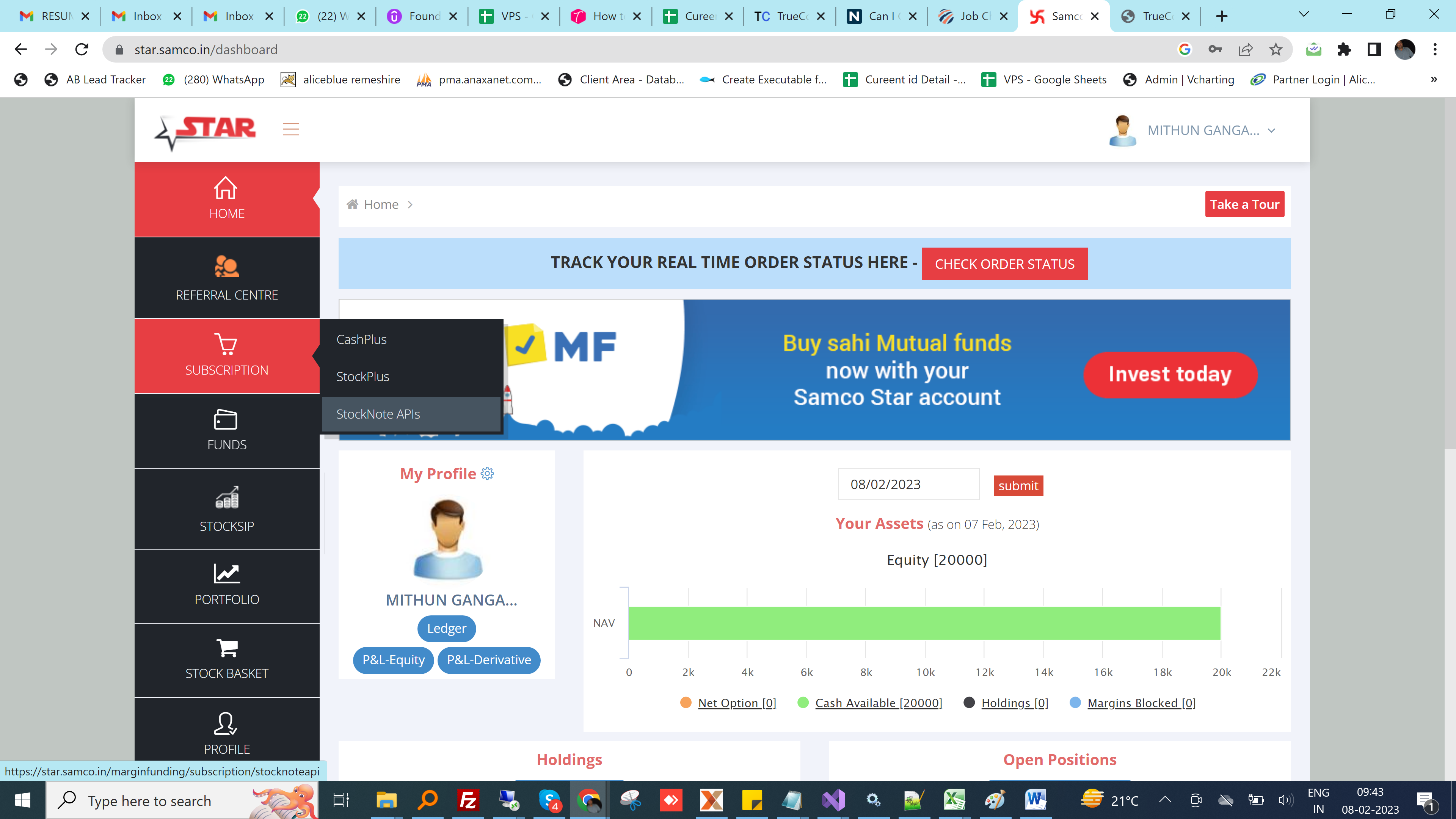Screen dimensions: 1456x819
Task: Show hidden system tray icons
Action: [1165, 800]
